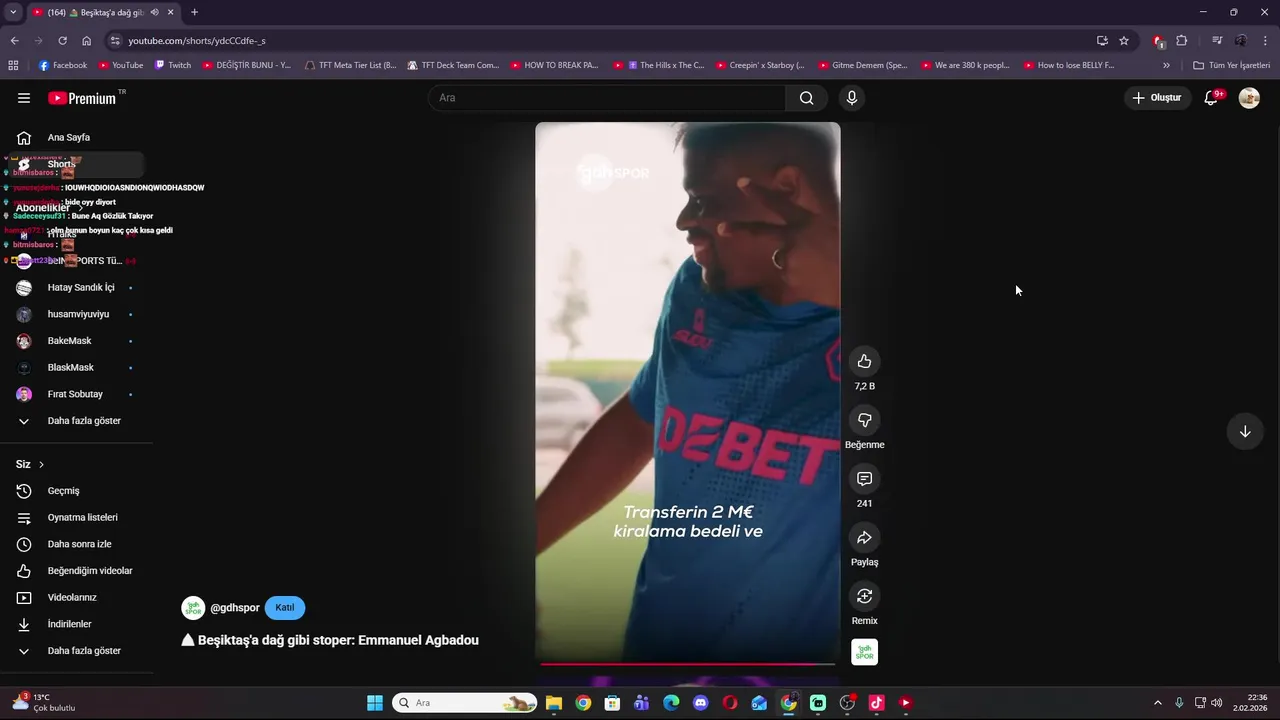Click the short video to pause
The width and height of the screenshot is (1280, 720).
[x=688, y=392]
